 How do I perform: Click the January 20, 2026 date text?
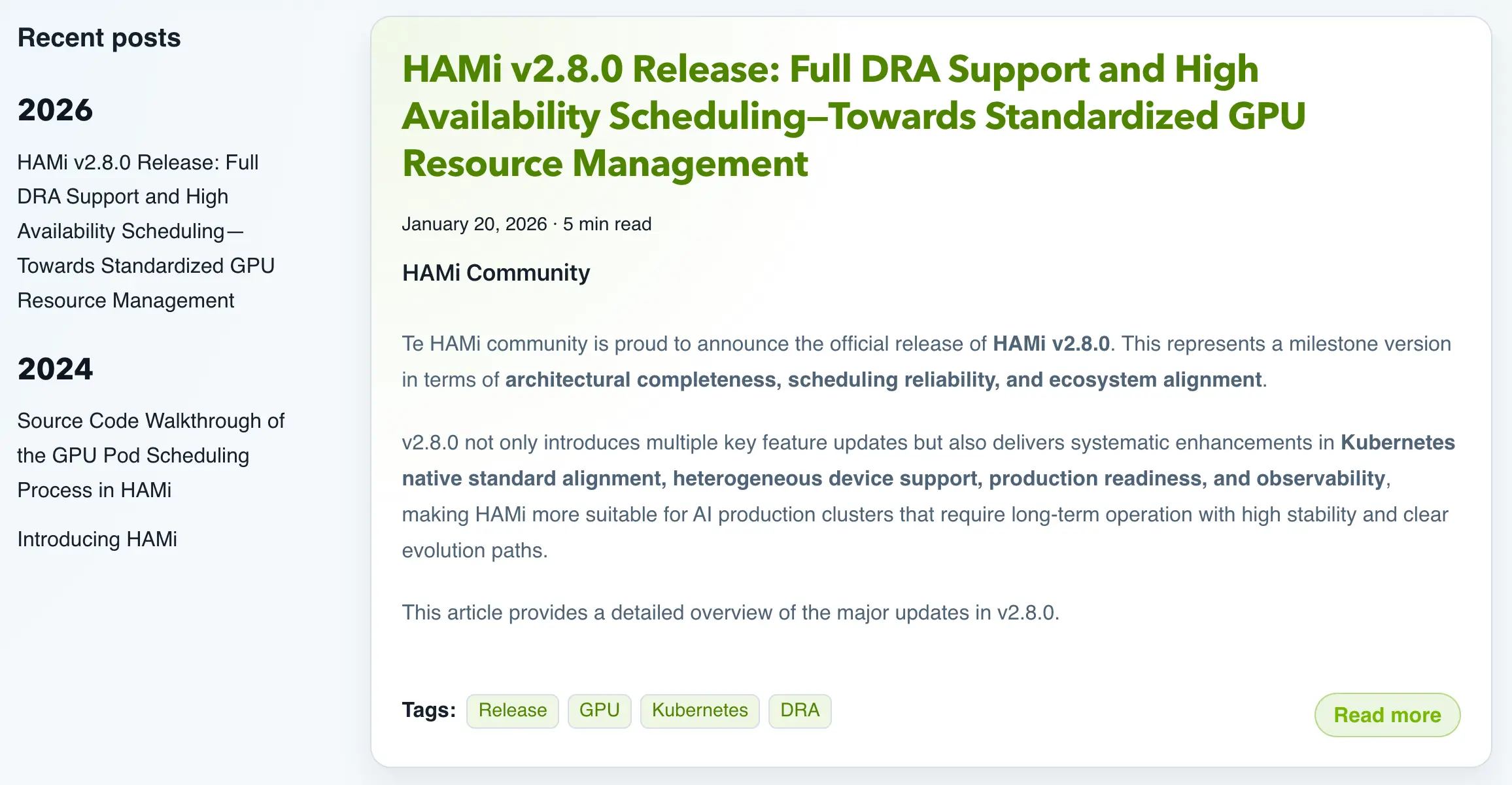[473, 224]
